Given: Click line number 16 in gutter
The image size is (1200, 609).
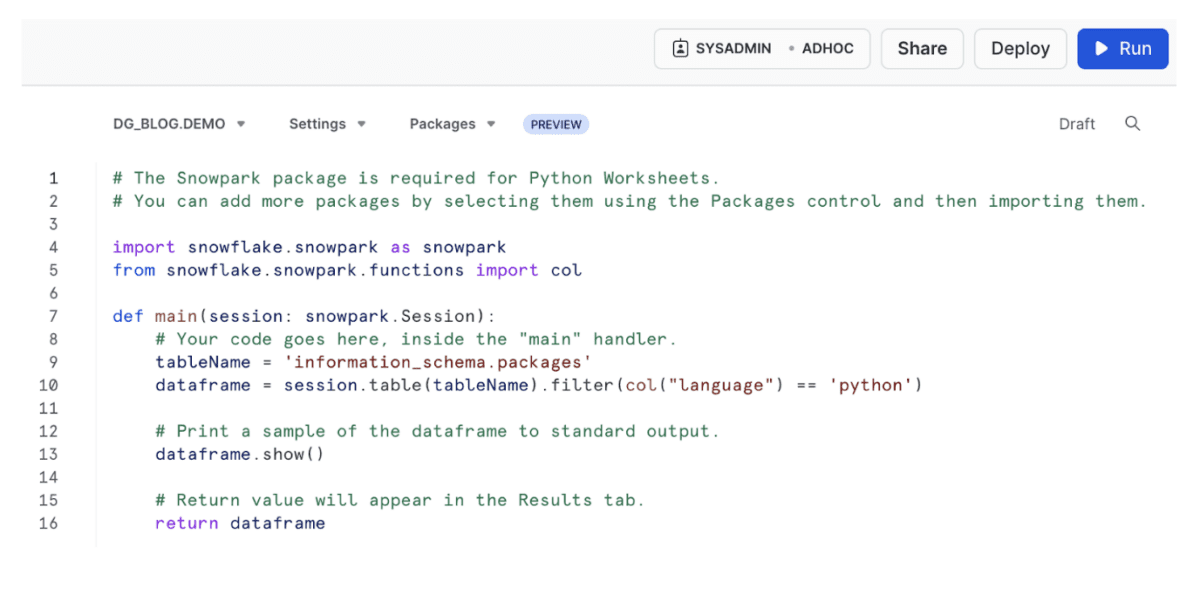Looking at the screenshot, I should pyautogui.click(x=48, y=523).
